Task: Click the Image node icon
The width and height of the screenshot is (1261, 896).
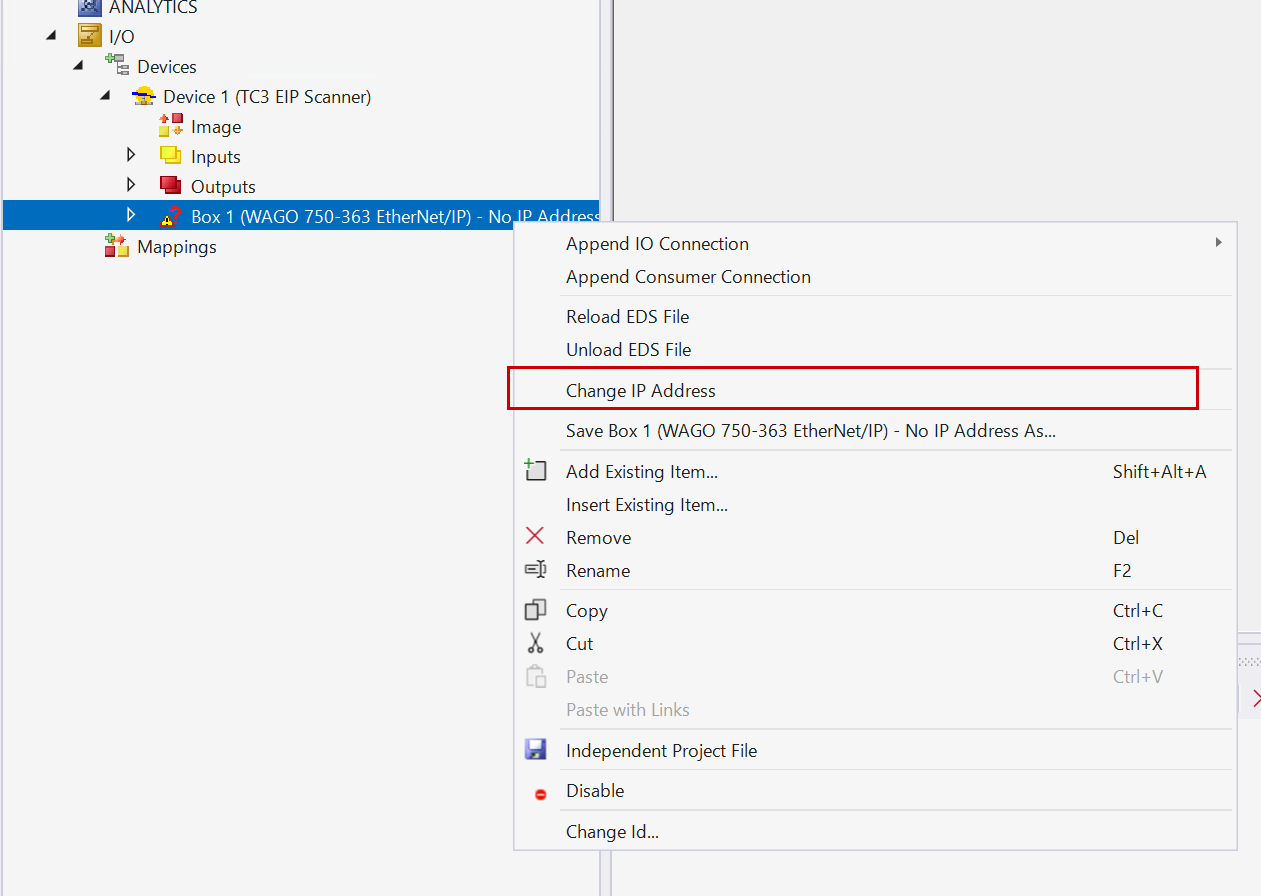Action: click(171, 127)
